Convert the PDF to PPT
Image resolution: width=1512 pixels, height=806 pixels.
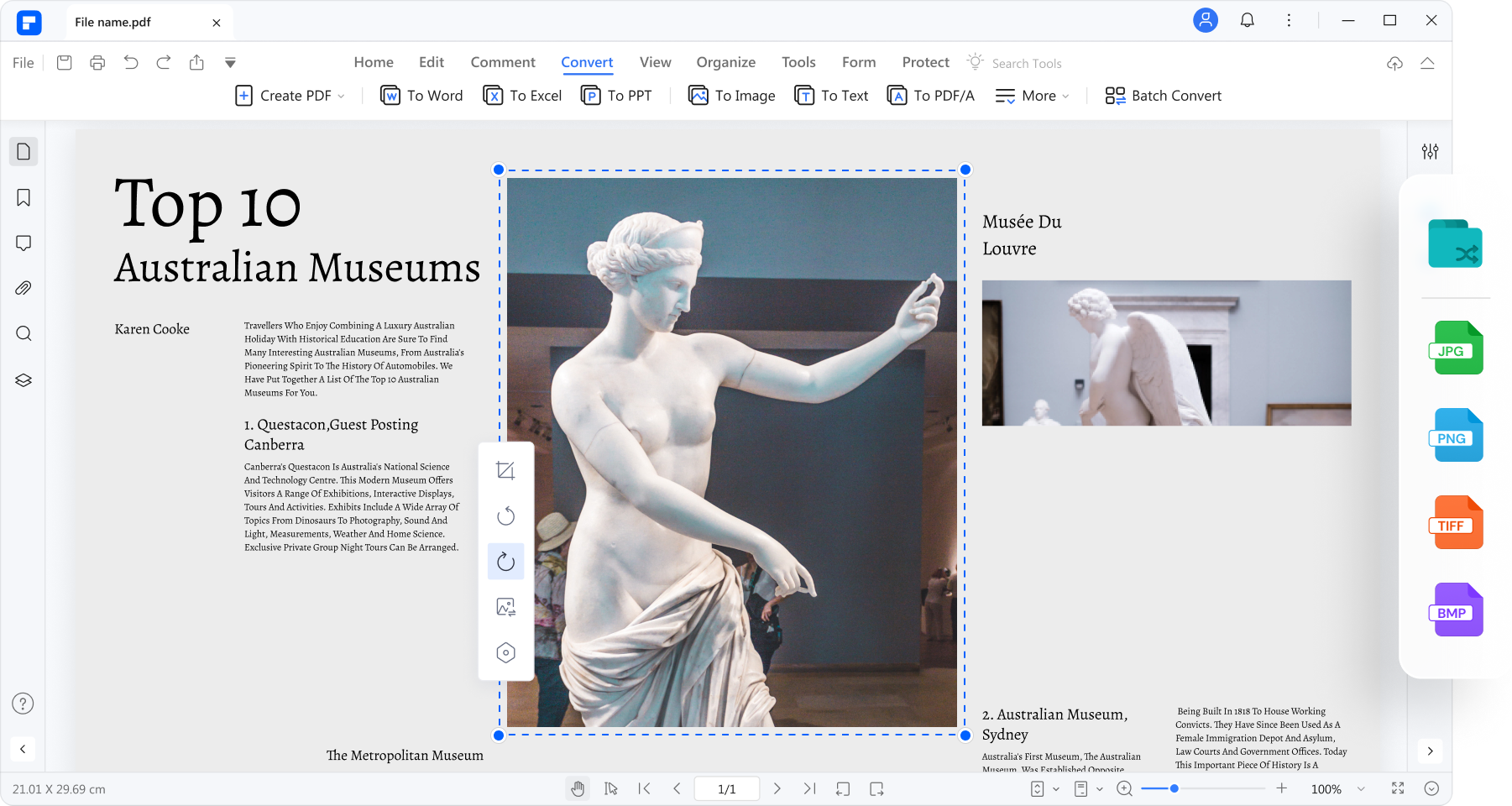tap(616, 96)
